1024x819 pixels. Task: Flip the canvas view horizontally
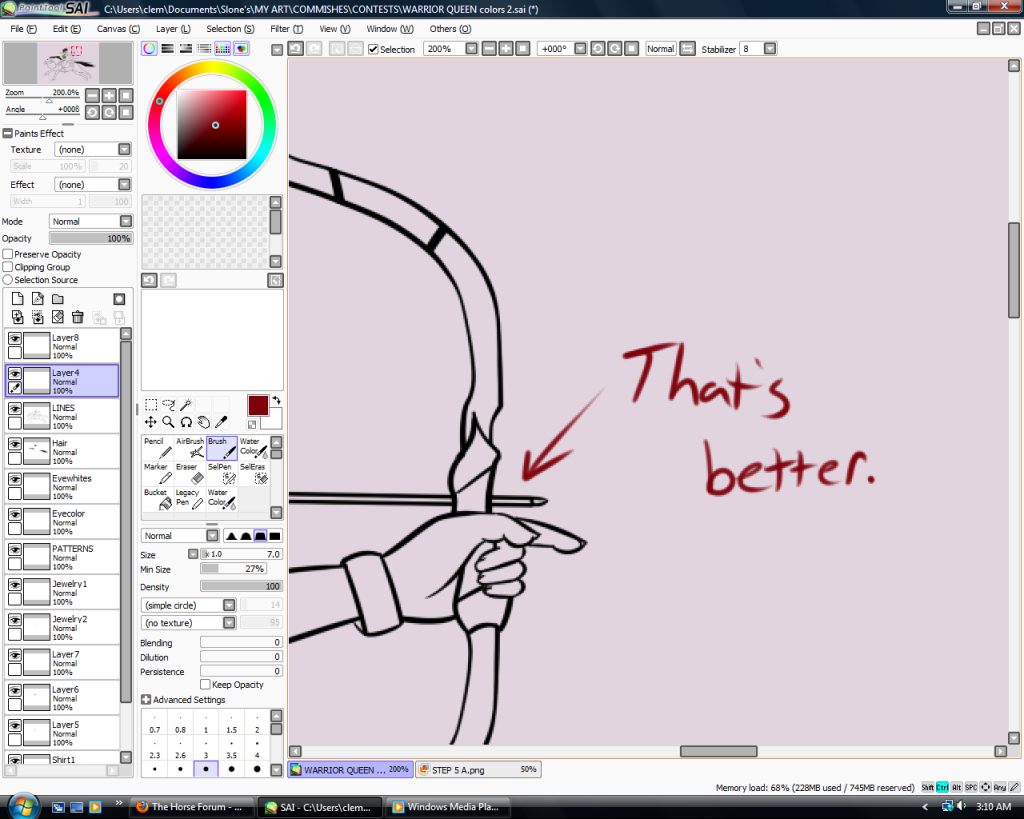(688, 49)
